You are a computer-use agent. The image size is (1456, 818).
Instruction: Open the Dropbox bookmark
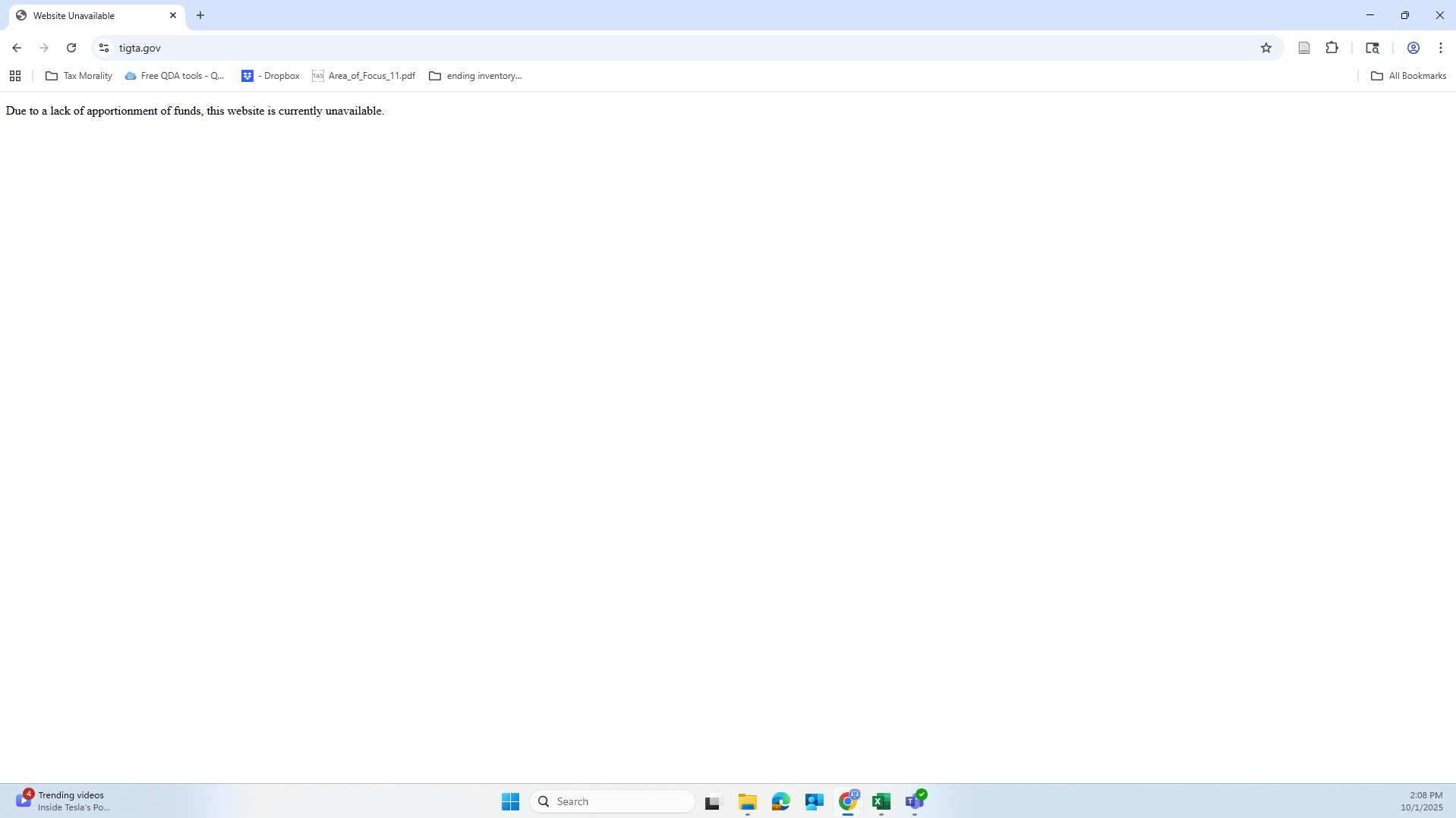click(x=270, y=76)
